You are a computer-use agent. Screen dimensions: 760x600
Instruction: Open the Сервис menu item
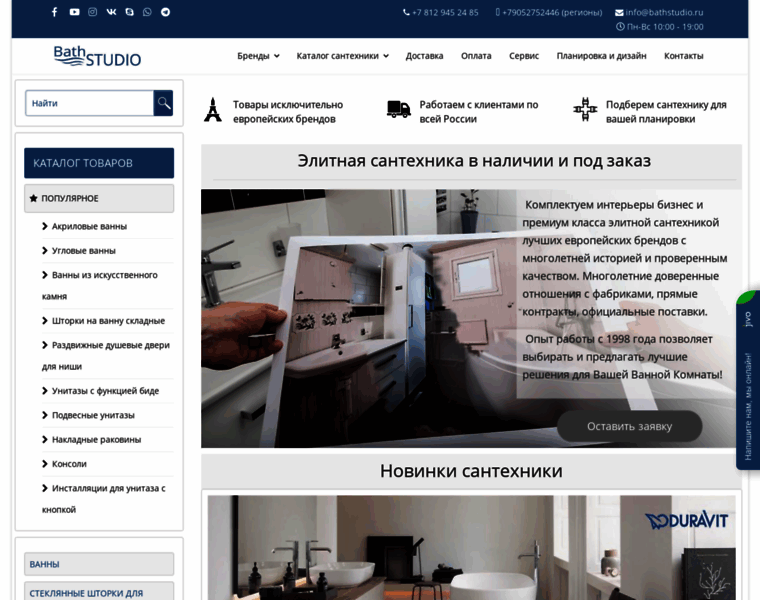pyautogui.click(x=524, y=56)
